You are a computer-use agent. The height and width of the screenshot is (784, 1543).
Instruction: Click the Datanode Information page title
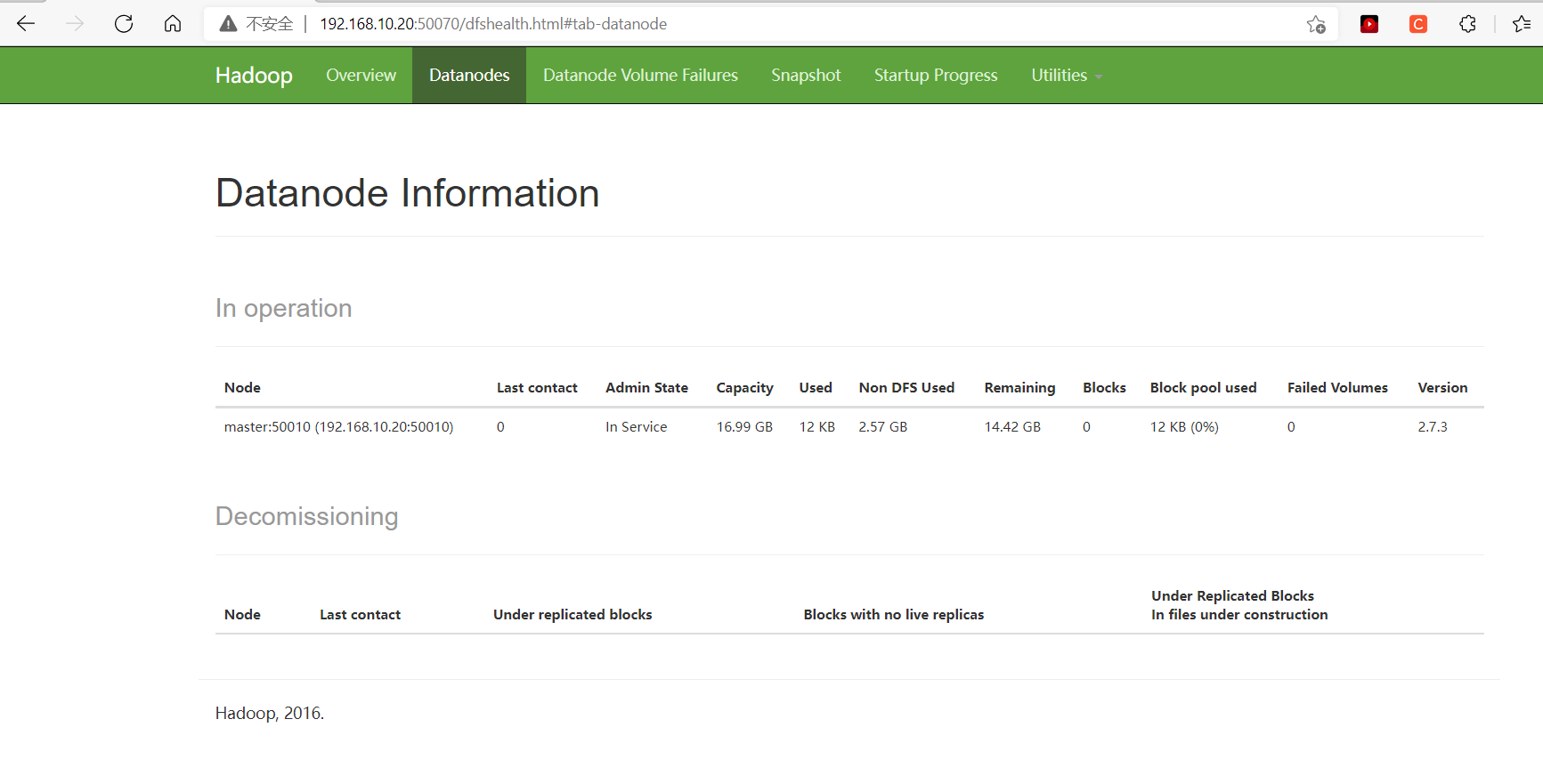(407, 194)
